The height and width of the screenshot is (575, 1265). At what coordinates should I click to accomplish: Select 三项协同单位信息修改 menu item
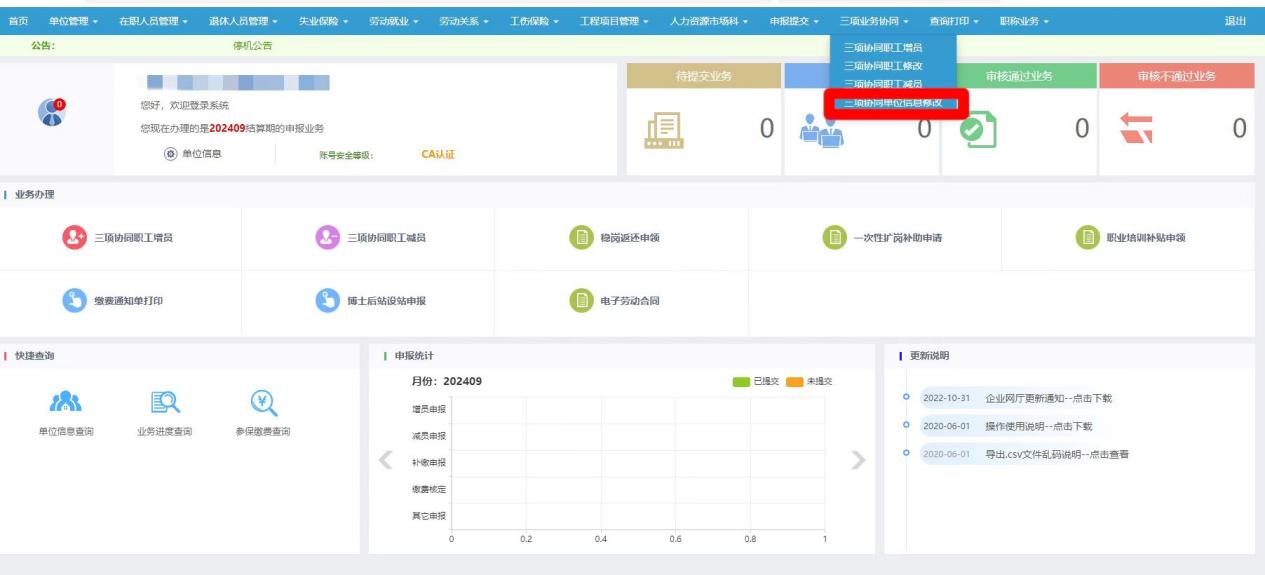(893, 103)
